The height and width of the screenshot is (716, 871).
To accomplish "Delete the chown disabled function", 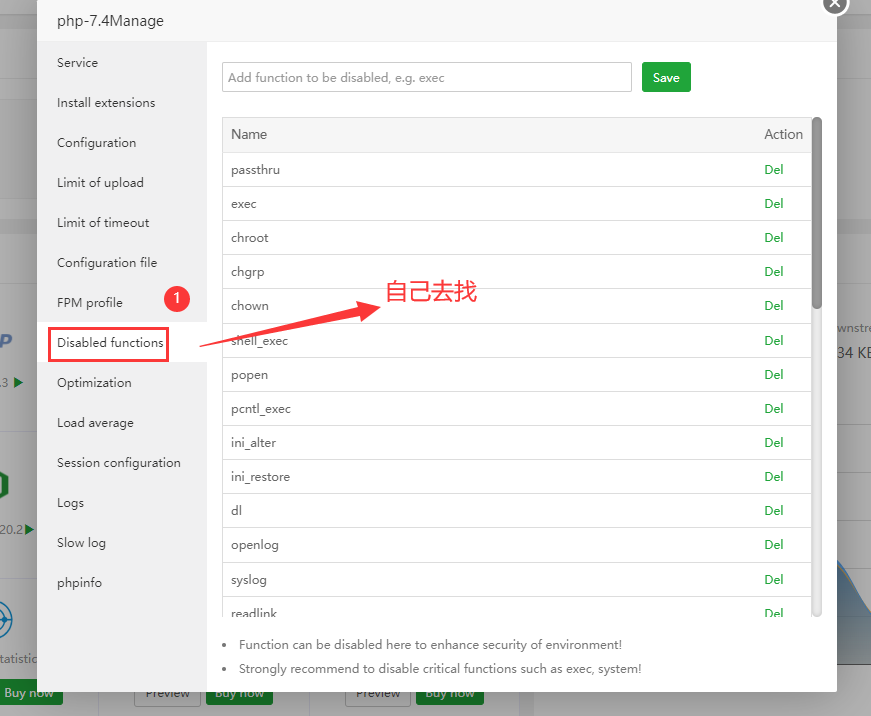I will (x=774, y=305).
